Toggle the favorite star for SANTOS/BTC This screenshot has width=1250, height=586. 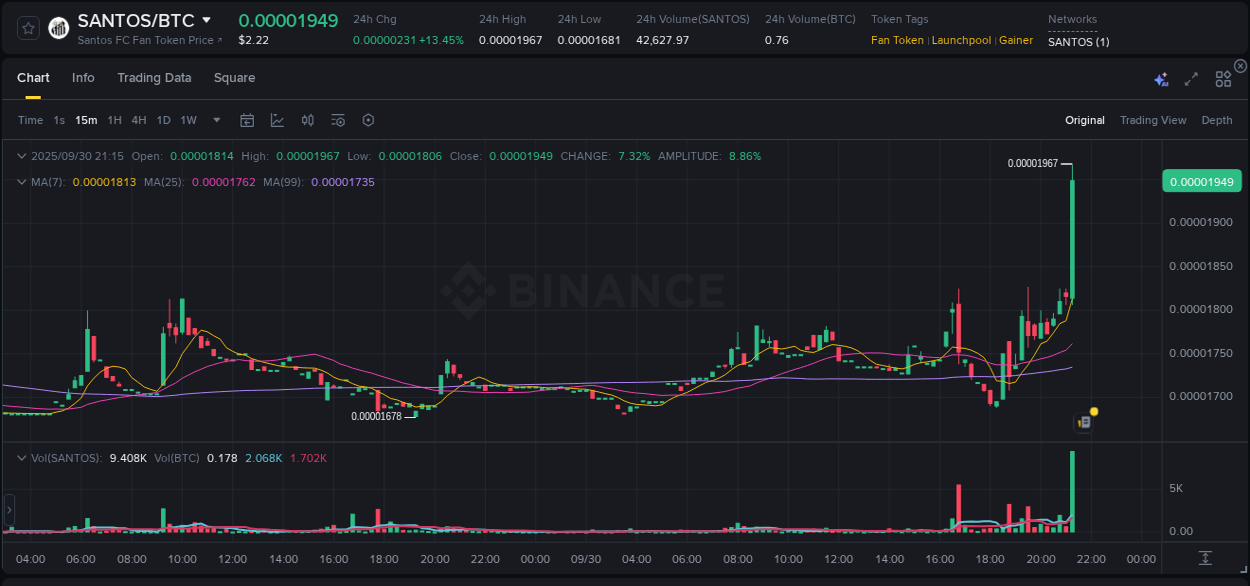click(x=27, y=28)
